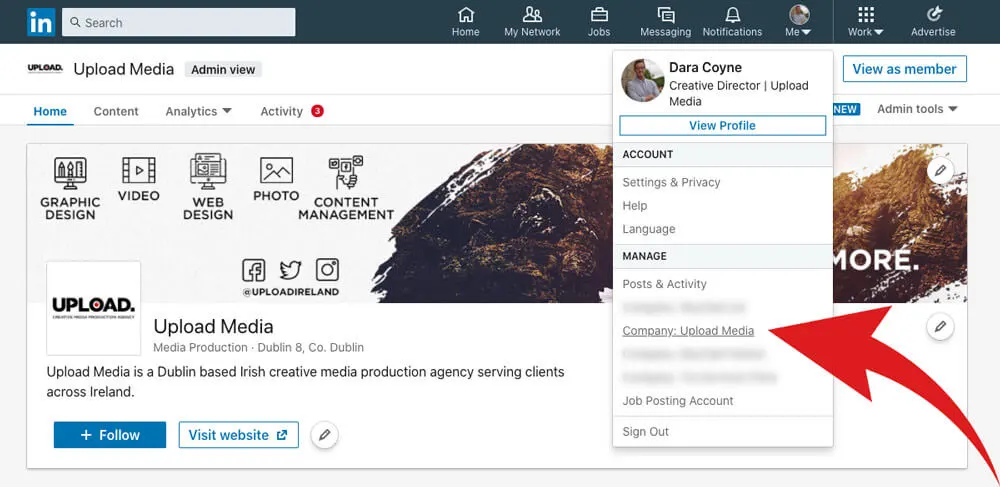Screen dimensions: 1000x487
Task: Click the red Activity notification badge
Action: pos(318,111)
